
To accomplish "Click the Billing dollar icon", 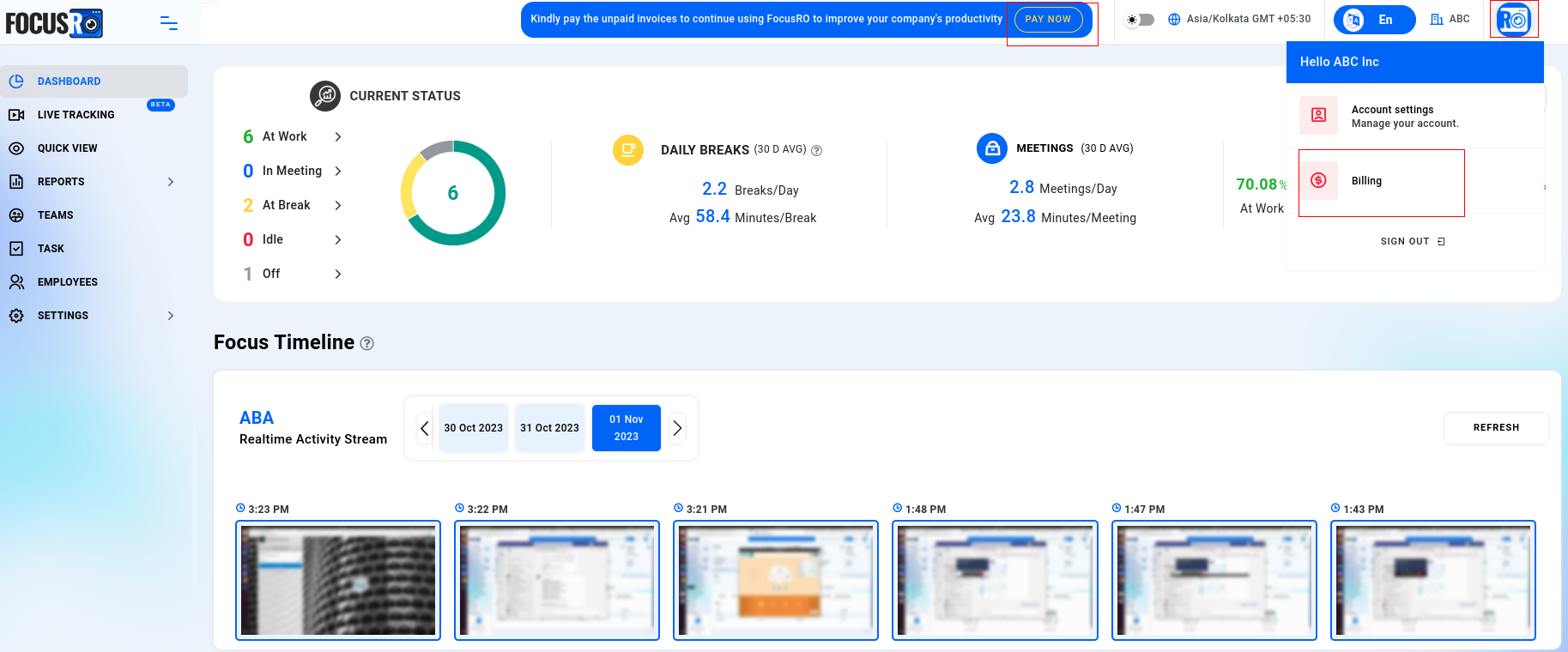I will 1319,180.
